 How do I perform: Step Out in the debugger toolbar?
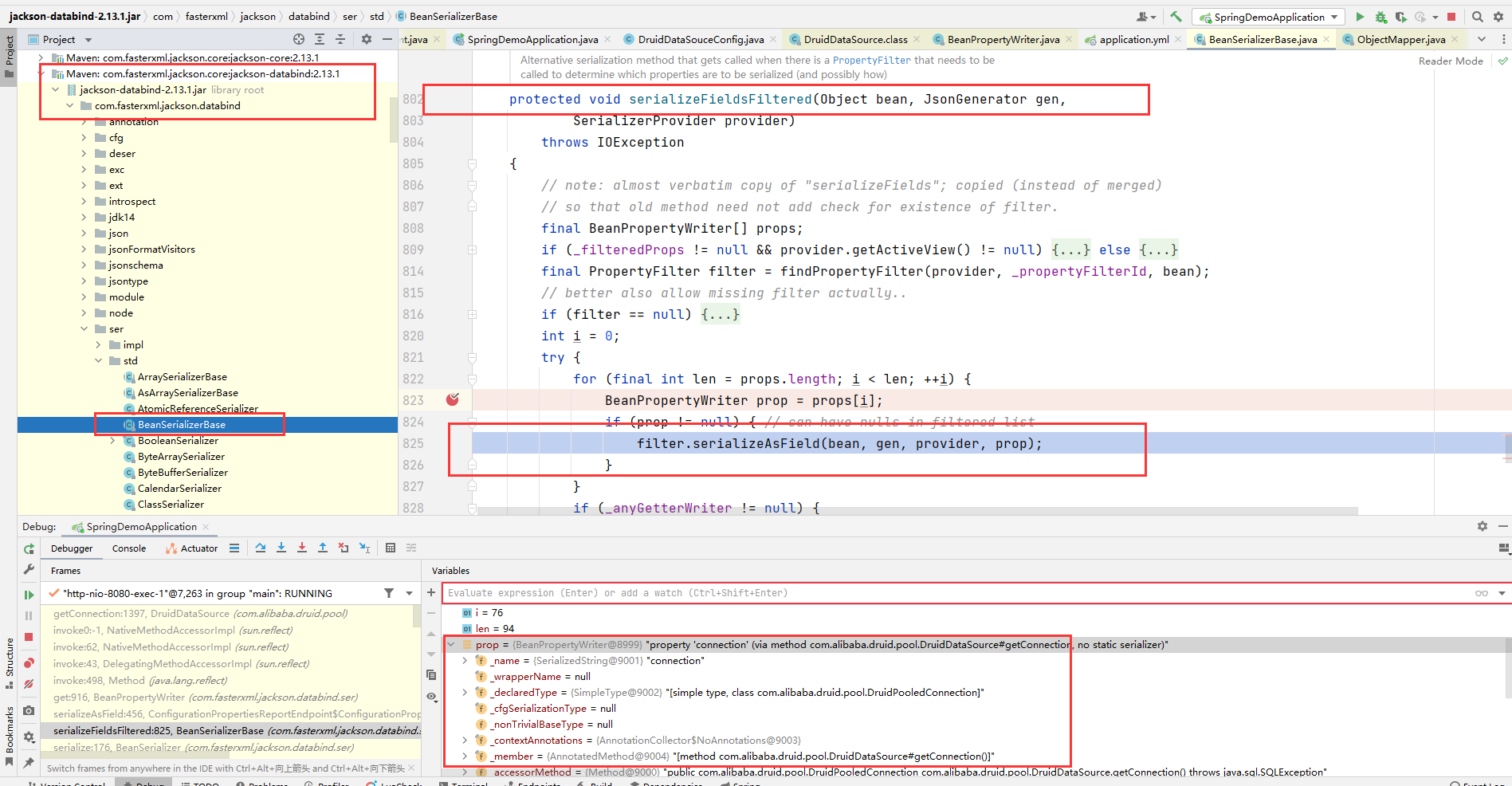[x=323, y=548]
